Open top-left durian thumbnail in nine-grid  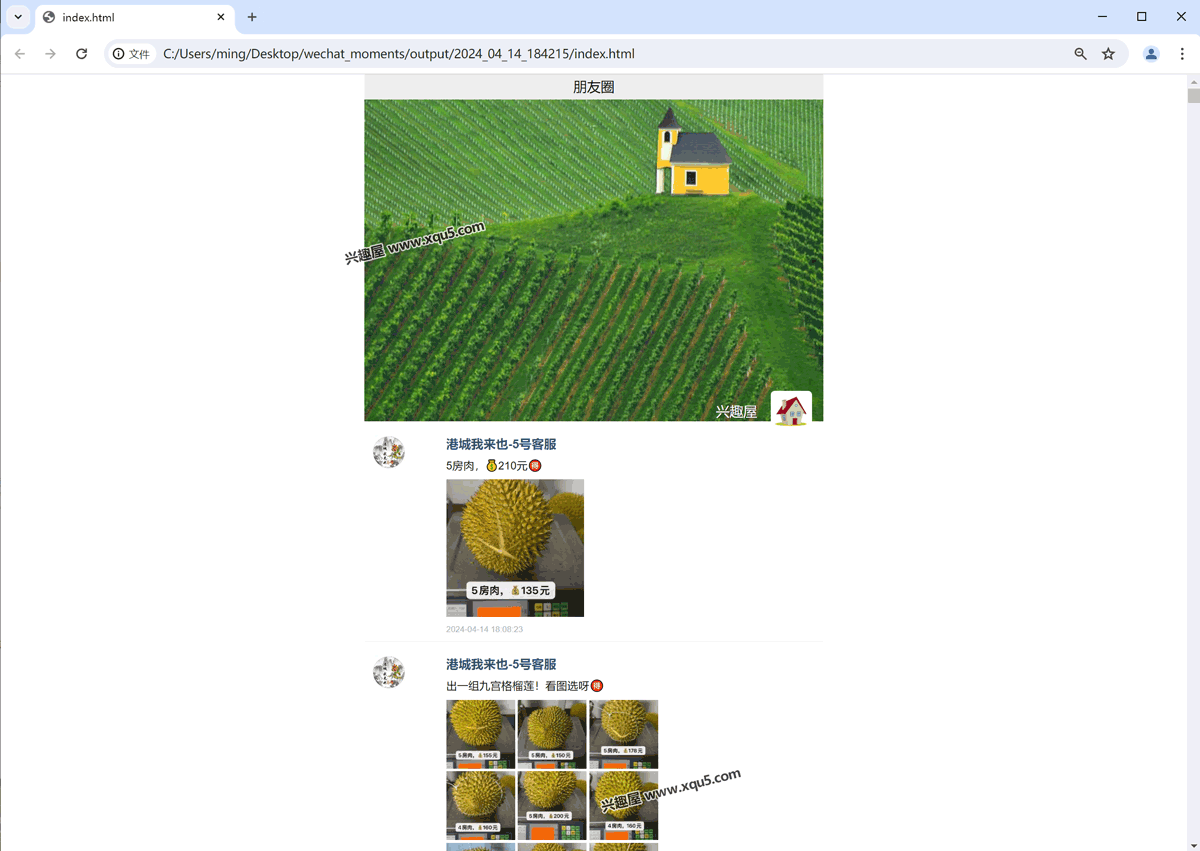(x=481, y=734)
